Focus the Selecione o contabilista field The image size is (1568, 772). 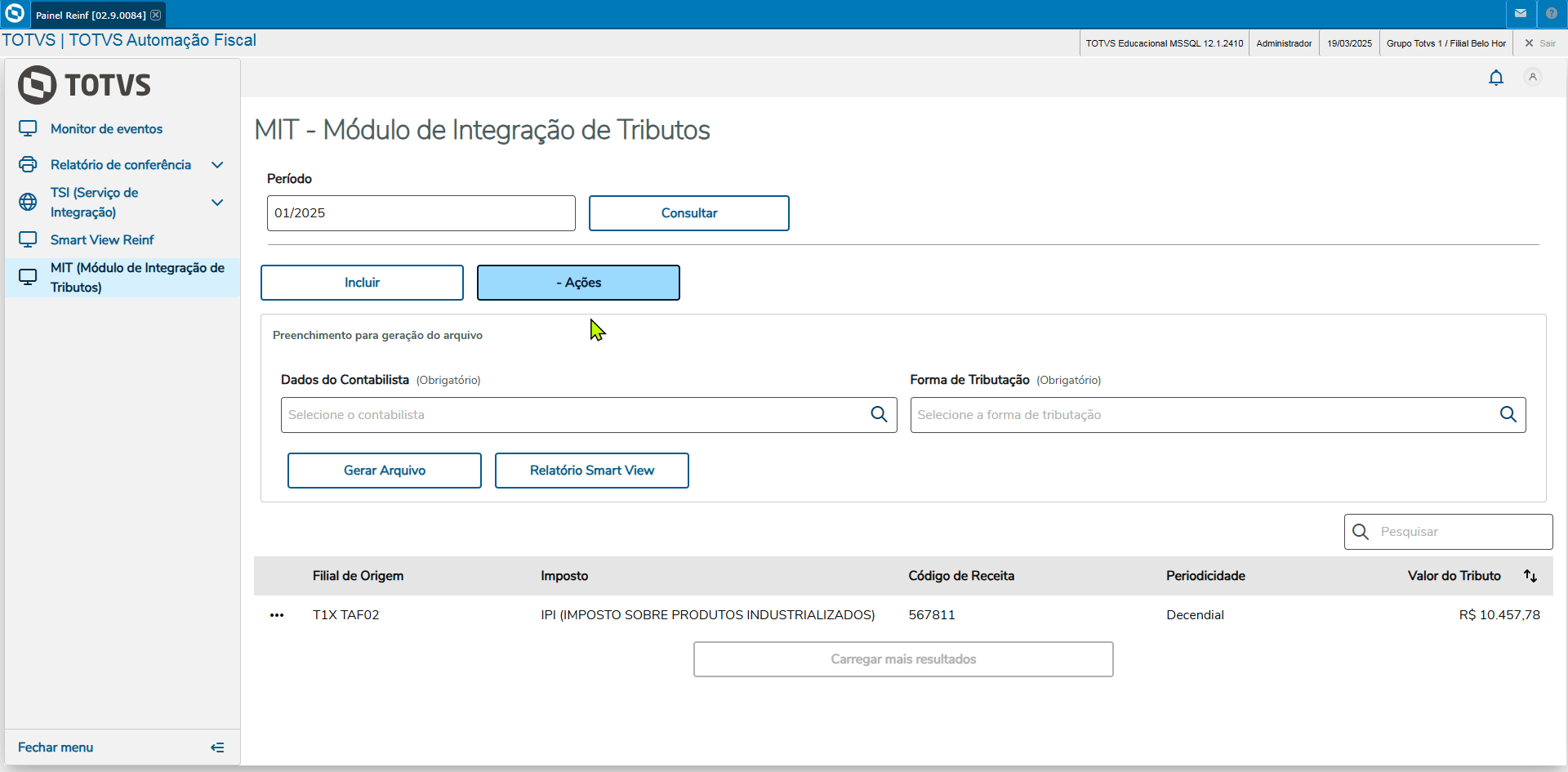(x=589, y=415)
